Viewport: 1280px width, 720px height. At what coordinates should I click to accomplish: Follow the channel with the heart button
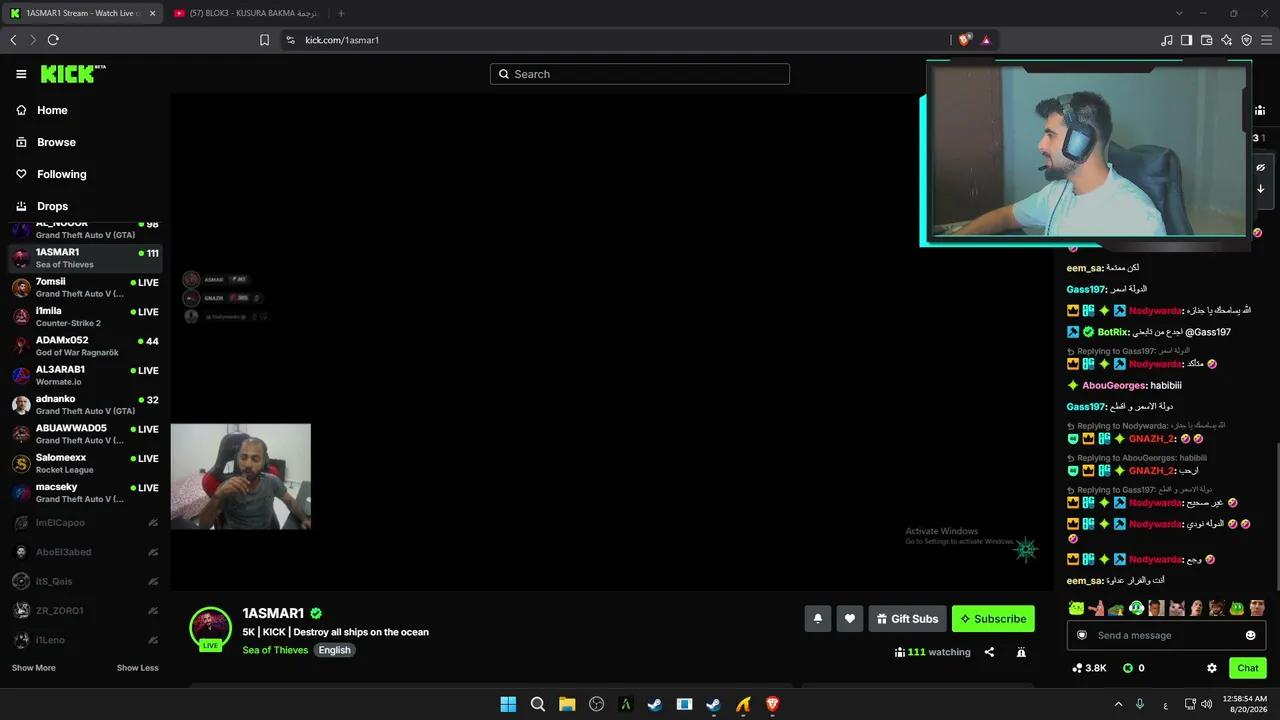[x=850, y=619]
